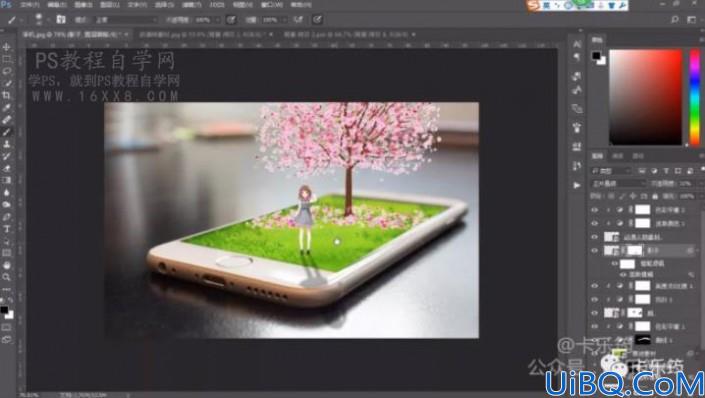Open the Image menu
The image size is (705, 398).
(x=83, y=5)
